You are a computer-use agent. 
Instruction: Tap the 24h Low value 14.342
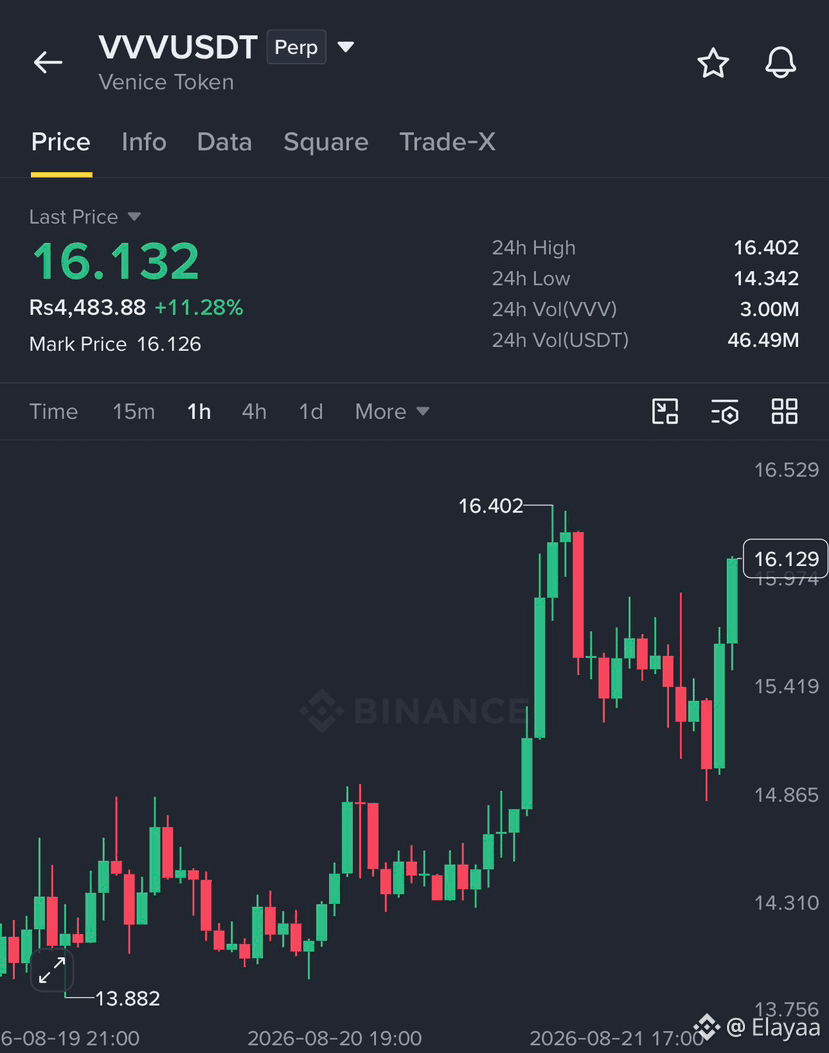tap(766, 279)
